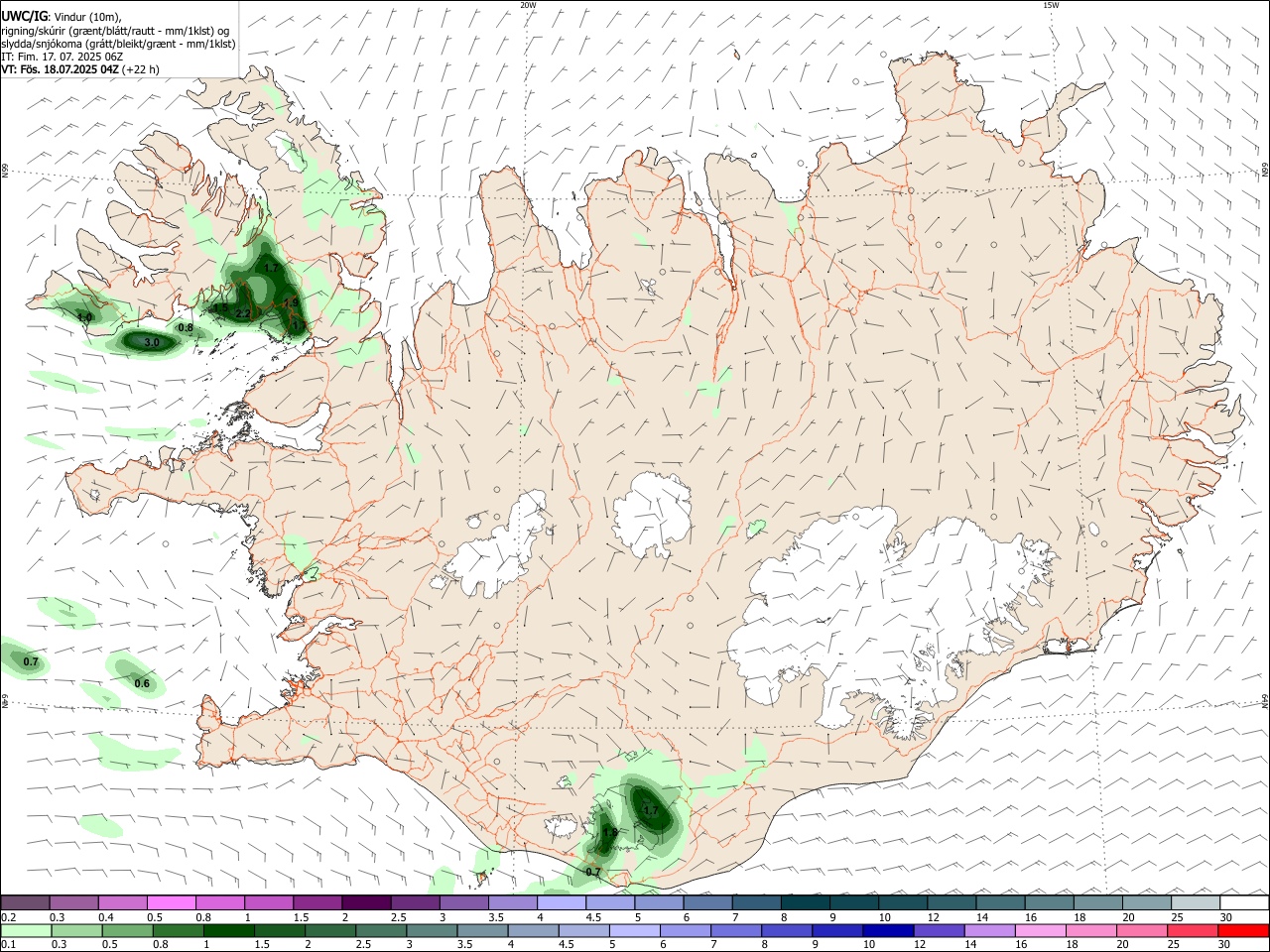Click the '1.5' label on the snow scale
The height and width of the screenshot is (952, 1270).
pyautogui.click(x=301, y=917)
